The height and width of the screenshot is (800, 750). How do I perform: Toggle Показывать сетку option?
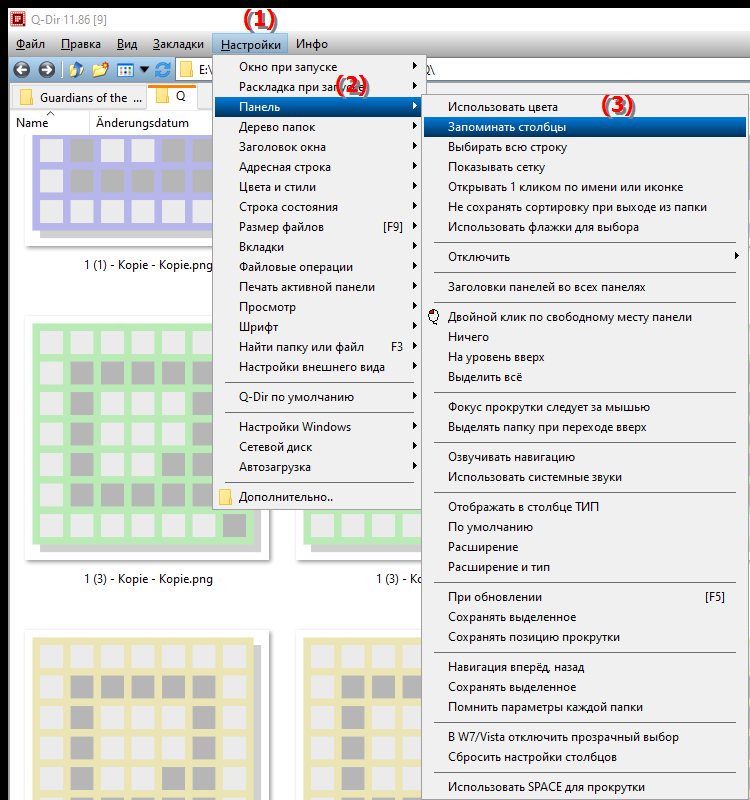[x=585, y=167]
